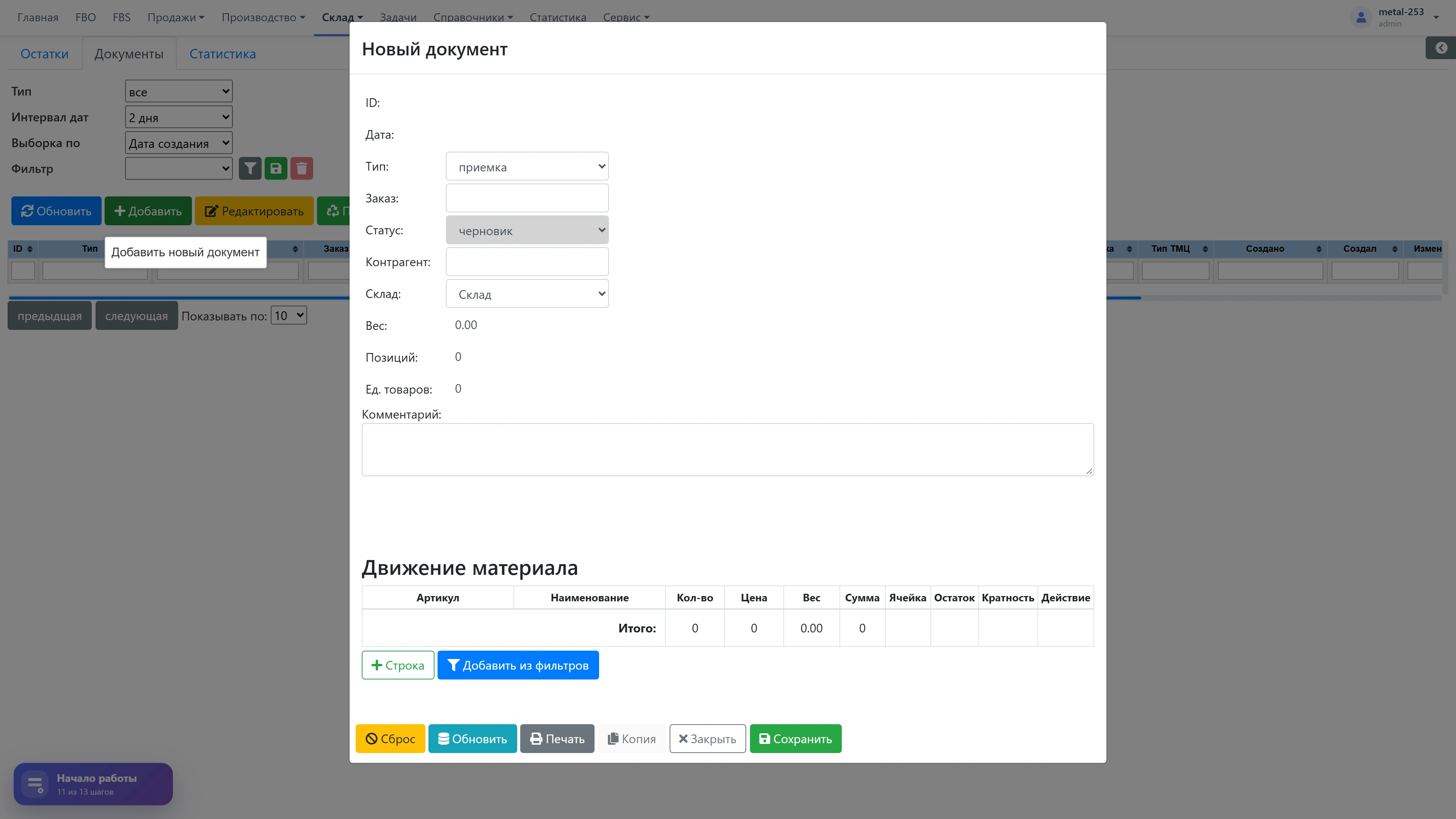Screen dimensions: 1456x819
Task: Sort table by the ID column
Action: [x=23, y=249]
